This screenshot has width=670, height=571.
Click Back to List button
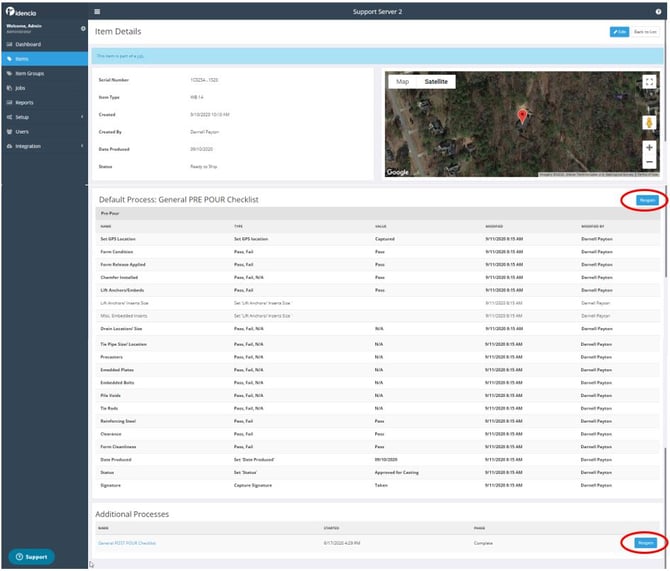(646, 32)
